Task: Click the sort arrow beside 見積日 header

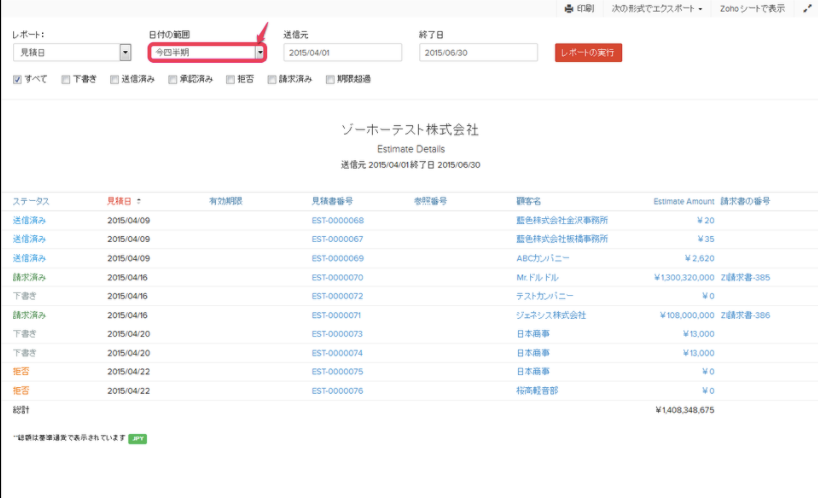Action: (139, 201)
